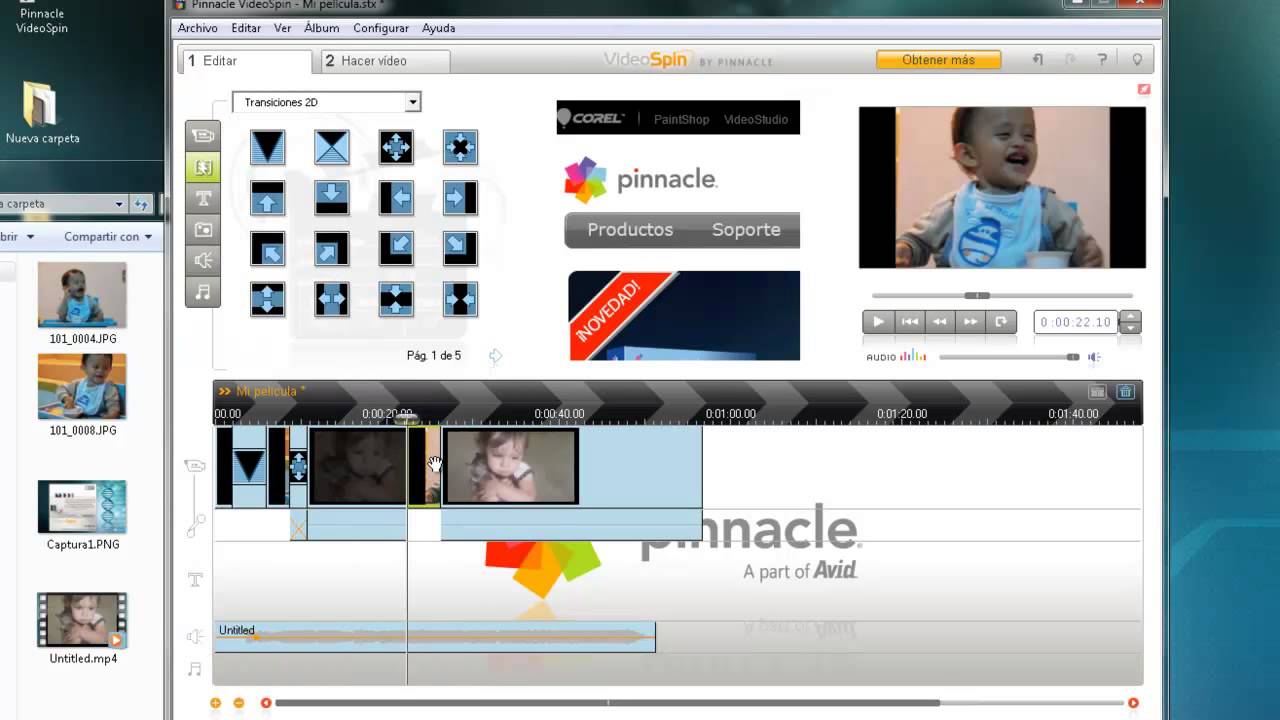
Task: Toggle the music track note icon
Action: pyautogui.click(x=195, y=669)
